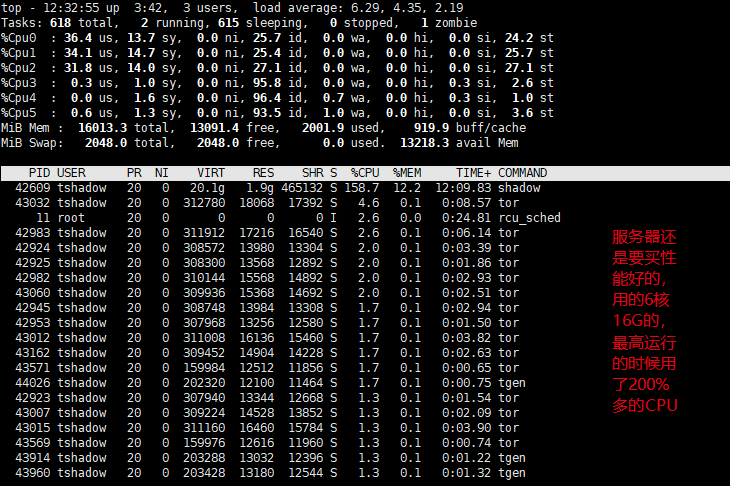This screenshot has height=486, width=730.
Task: Click the %Cpu4 label
Action: pyautogui.click(x=19, y=98)
